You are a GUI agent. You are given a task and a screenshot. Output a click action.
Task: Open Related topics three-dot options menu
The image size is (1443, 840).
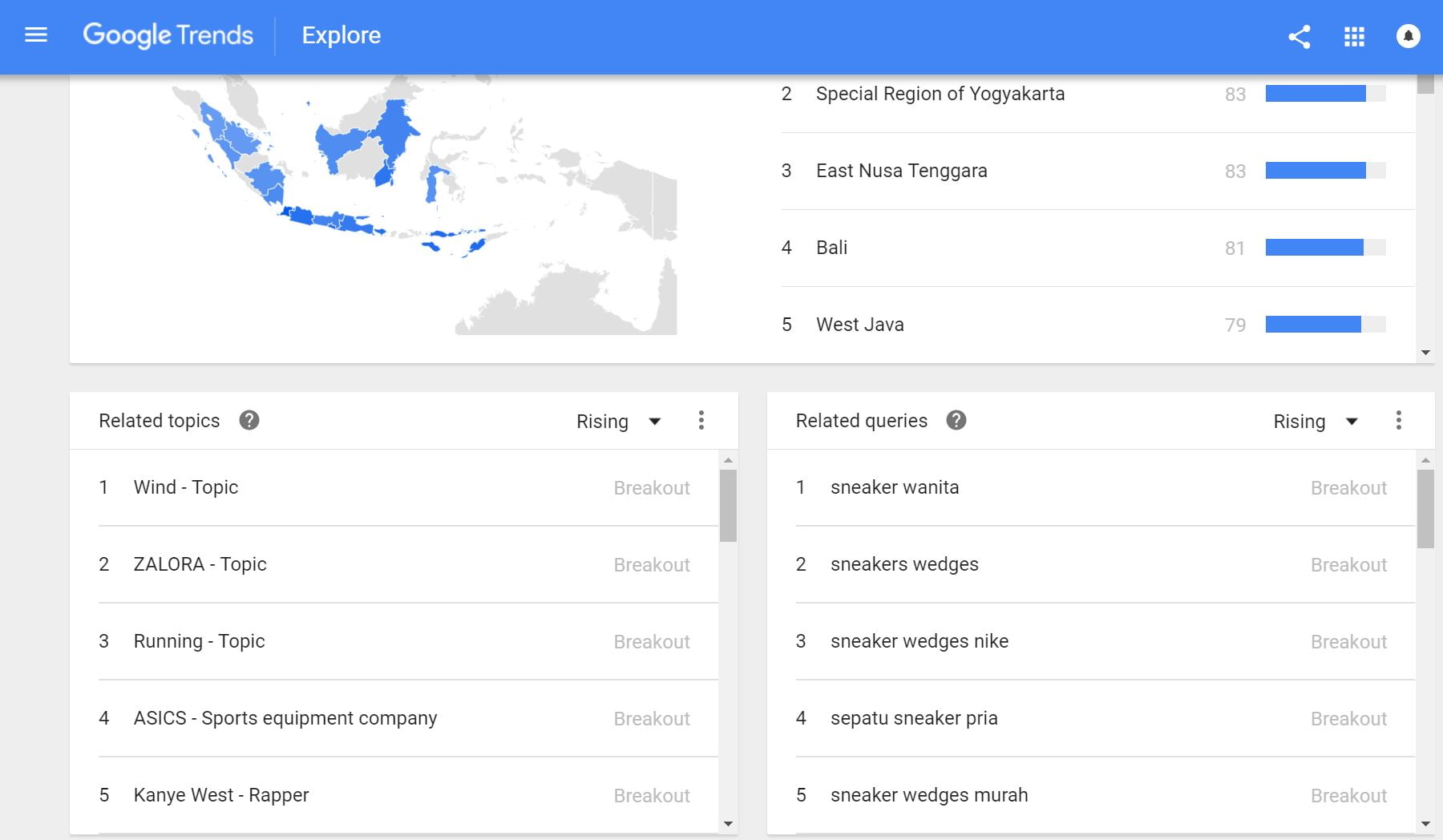[x=701, y=421]
